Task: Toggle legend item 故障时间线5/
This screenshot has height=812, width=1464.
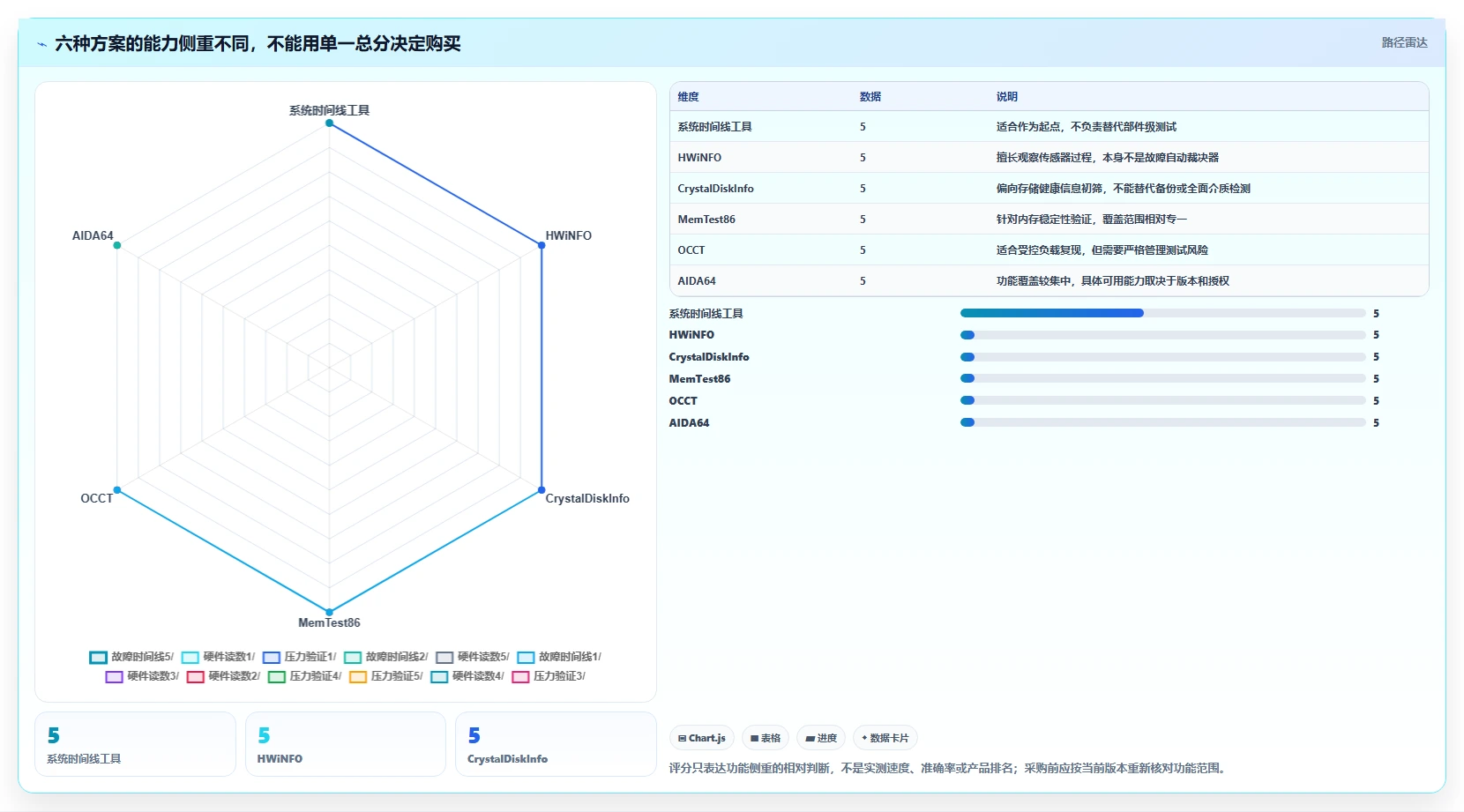Action: 131,657
